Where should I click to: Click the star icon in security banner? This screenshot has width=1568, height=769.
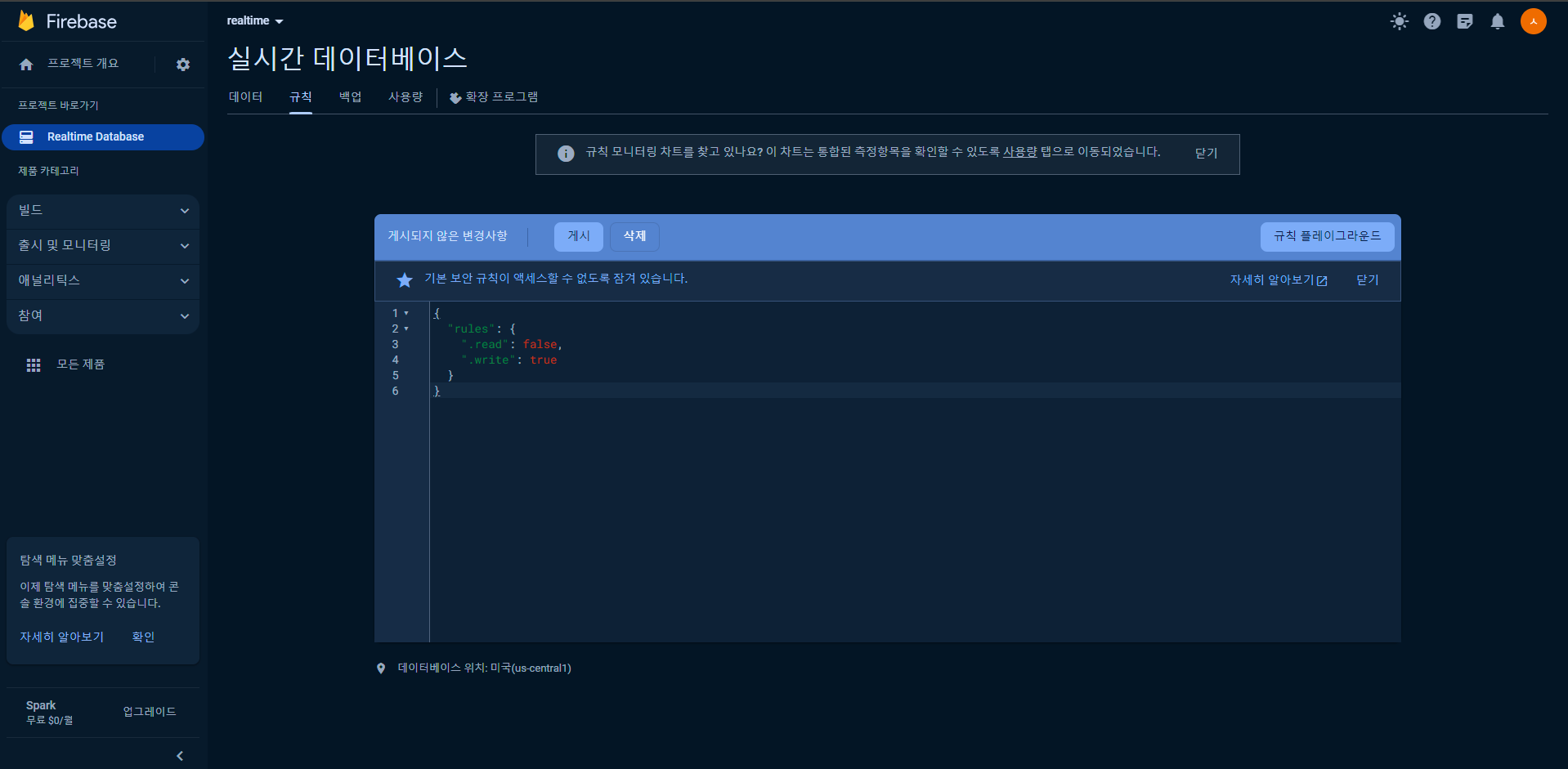405,280
